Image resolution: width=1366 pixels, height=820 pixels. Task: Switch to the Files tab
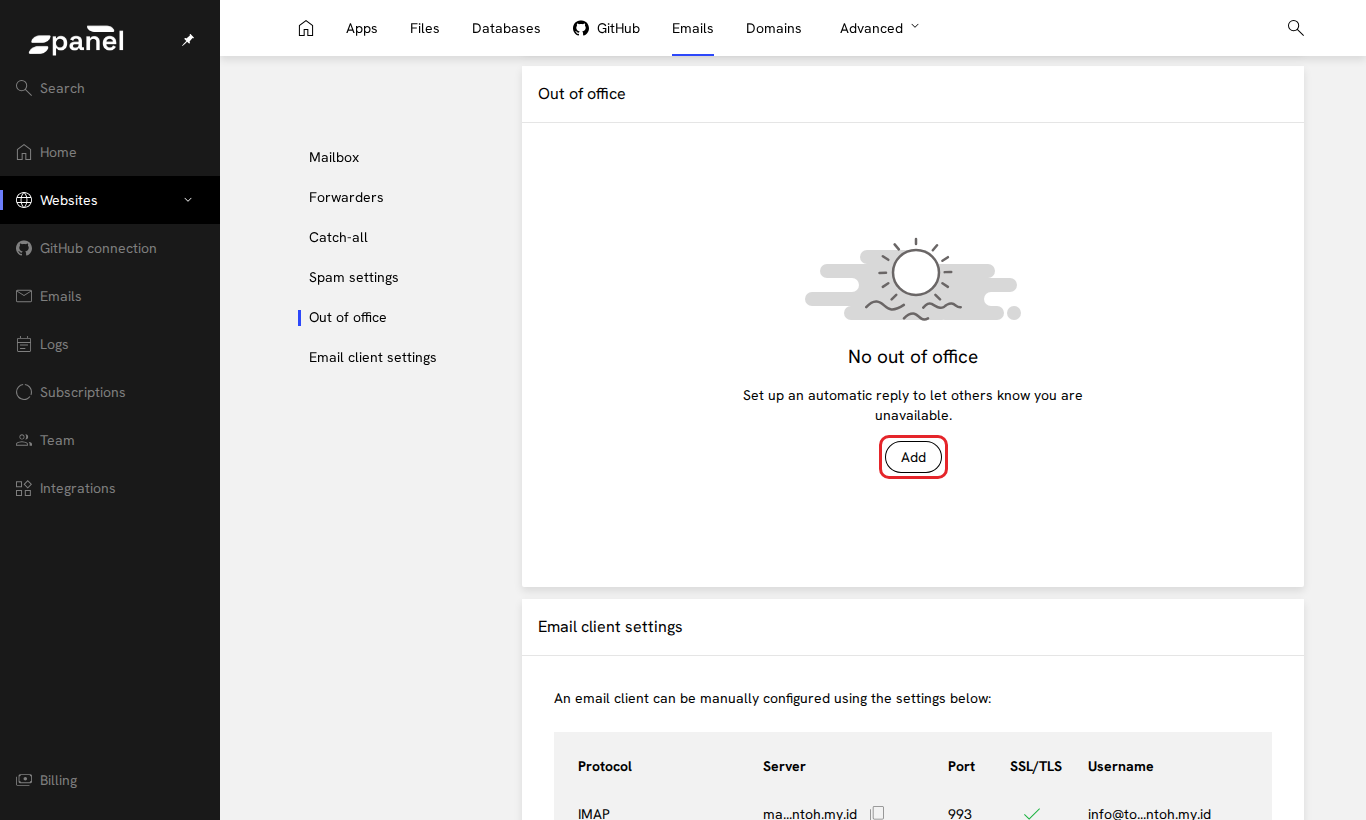[425, 28]
